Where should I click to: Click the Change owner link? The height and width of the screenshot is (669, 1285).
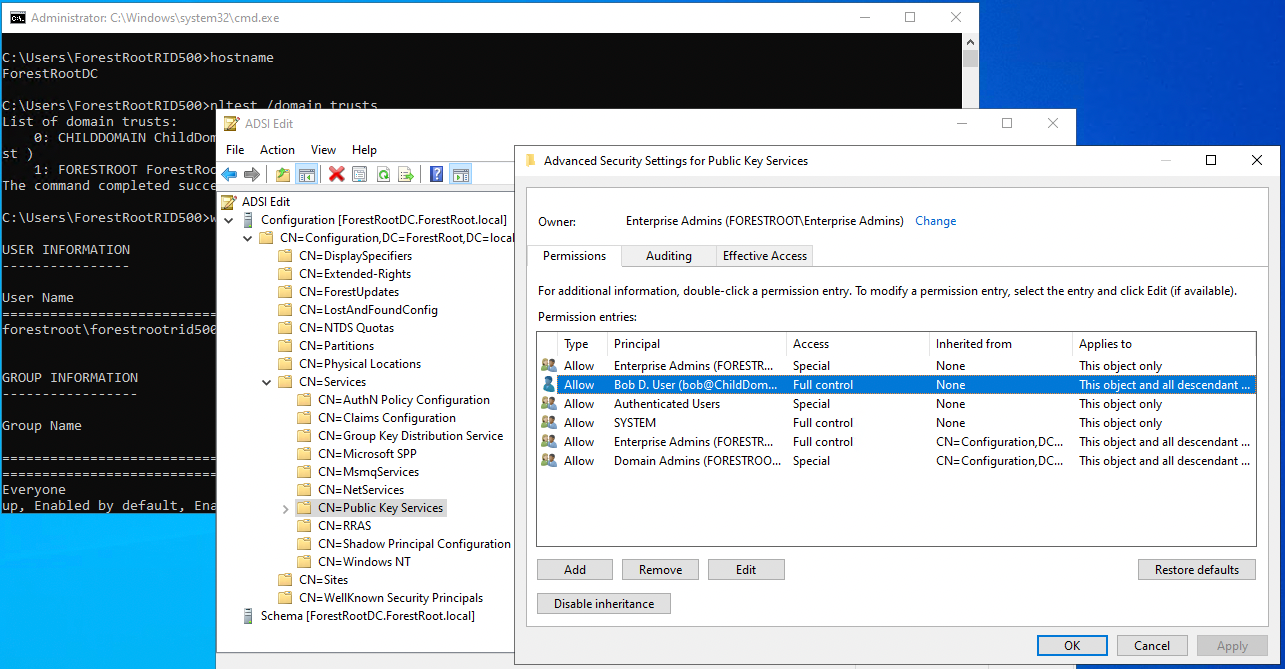[936, 221]
